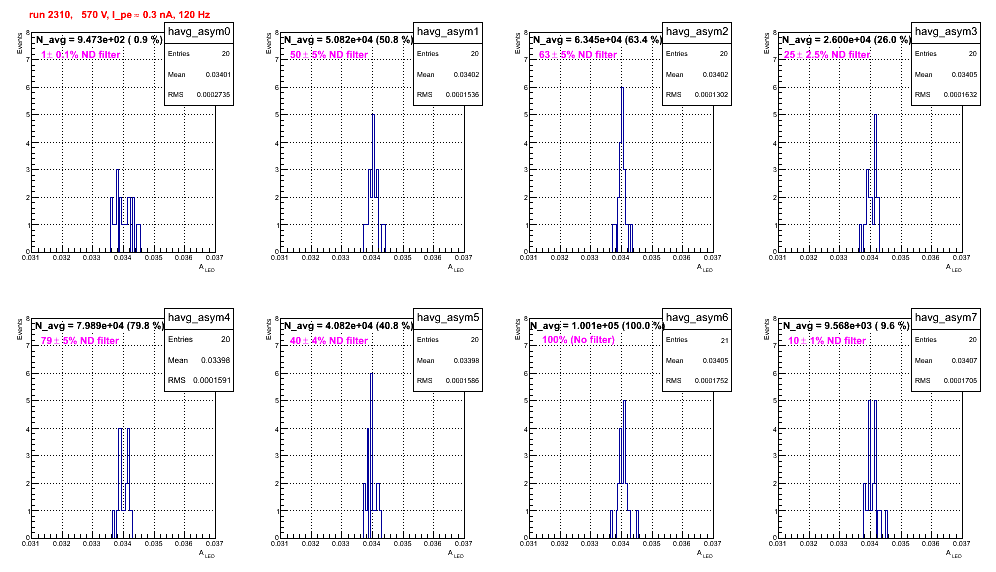Image resolution: width=996 pixels, height=572 pixels.
Task: Click RMS value 0.0001705 in havg_asym7 stats
Action: pyautogui.click(x=962, y=381)
